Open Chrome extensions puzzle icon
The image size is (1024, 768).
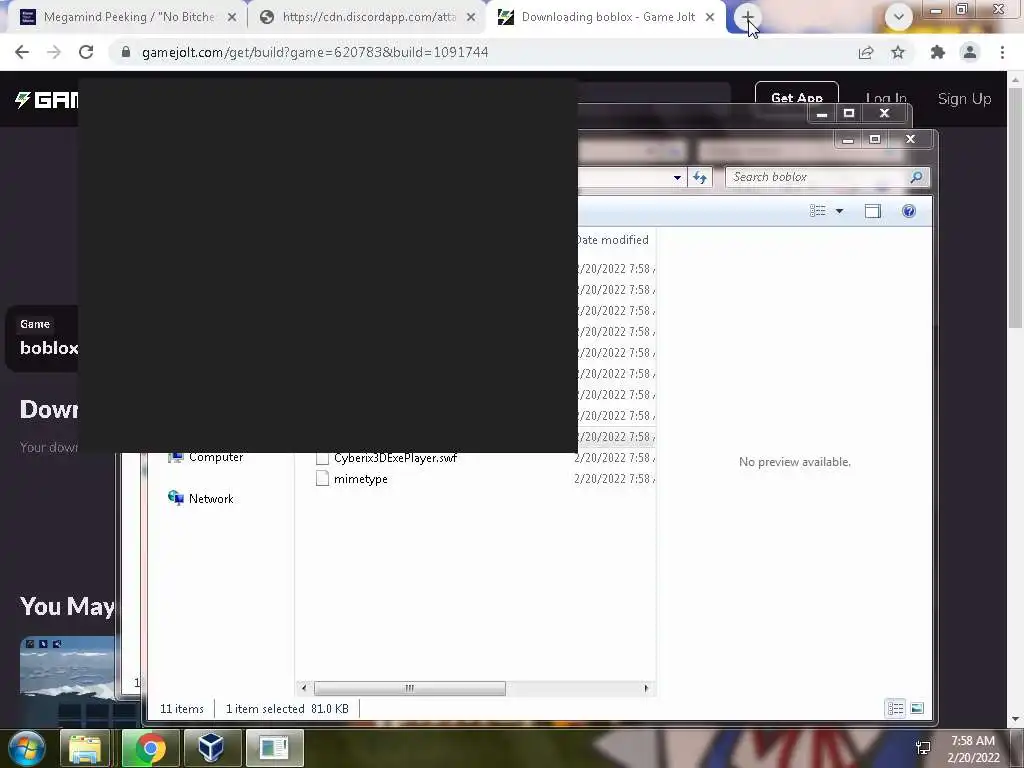pyautogui.click(x=938, y=52)
